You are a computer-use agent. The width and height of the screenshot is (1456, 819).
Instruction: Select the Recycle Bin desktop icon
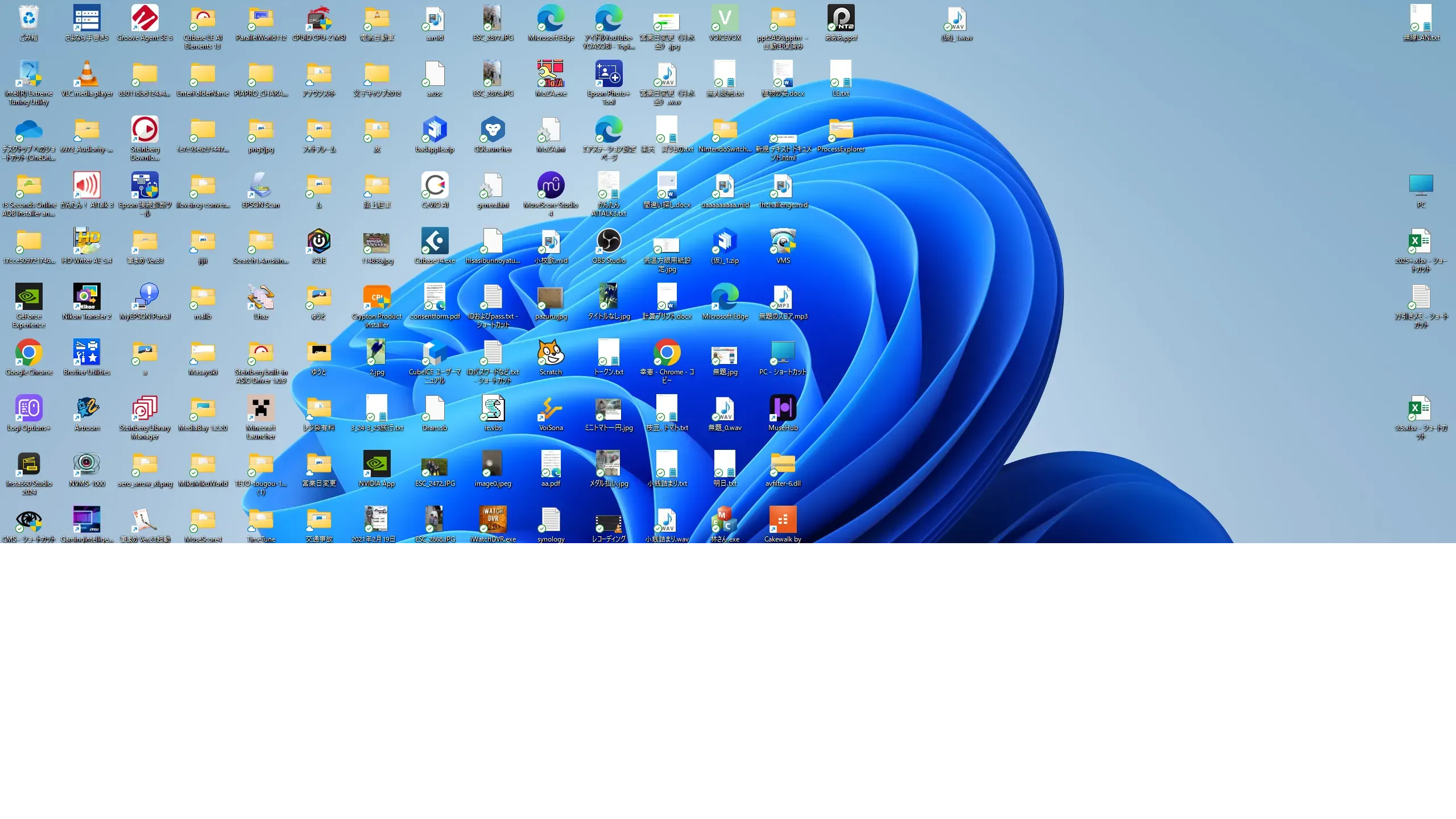[x=28, y=18]
